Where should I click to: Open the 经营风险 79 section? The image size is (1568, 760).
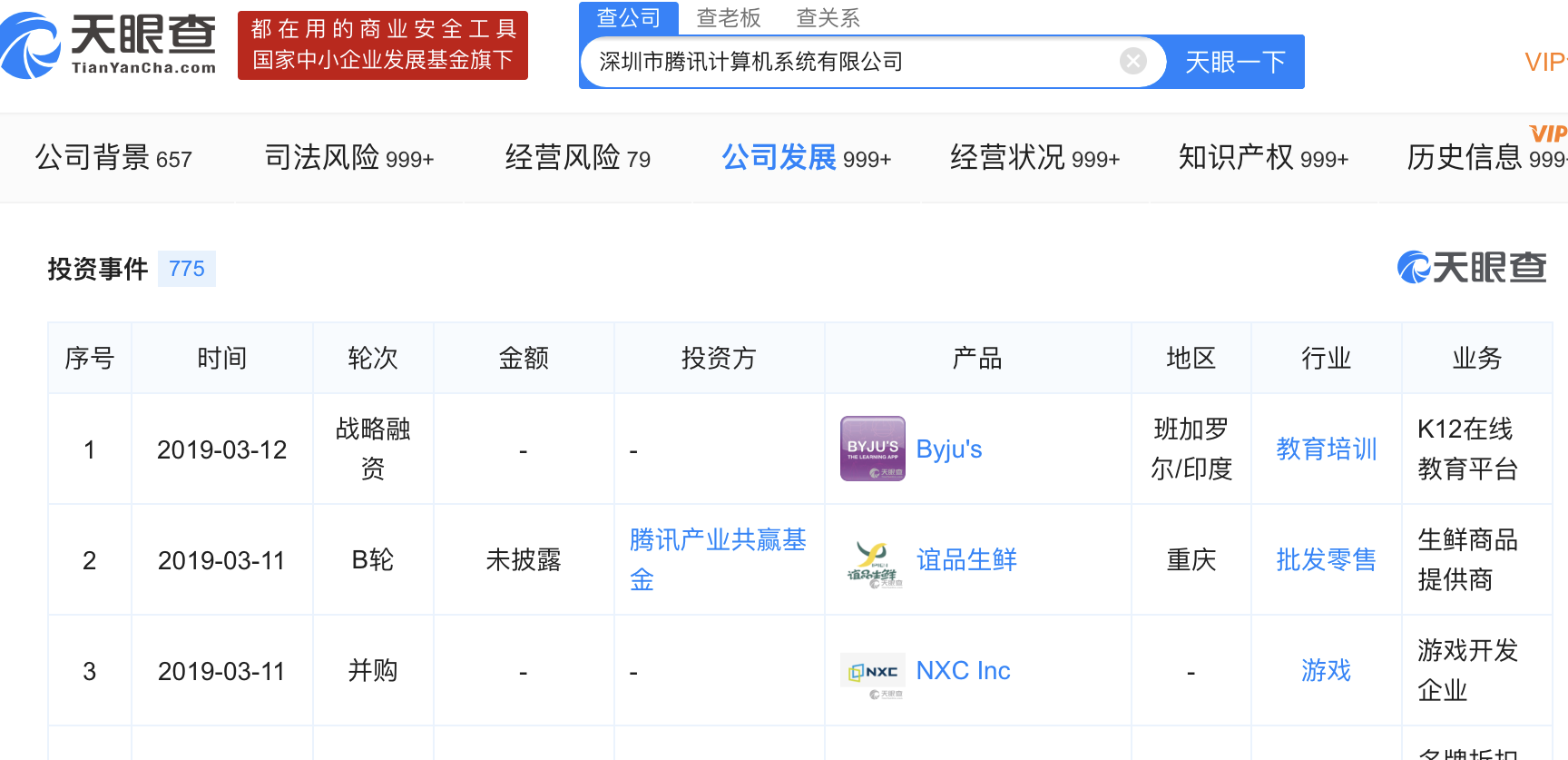578,158
